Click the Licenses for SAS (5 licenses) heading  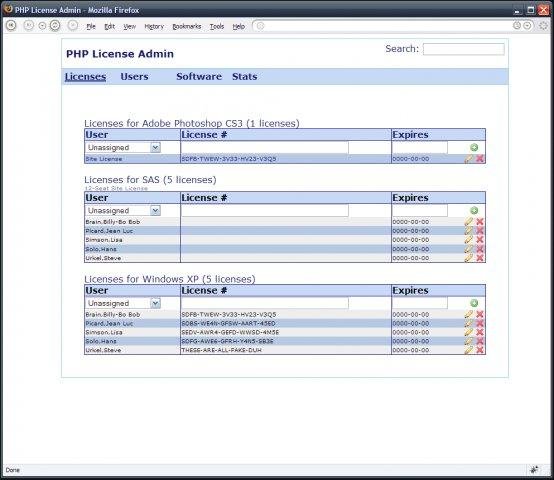[150, 180]
